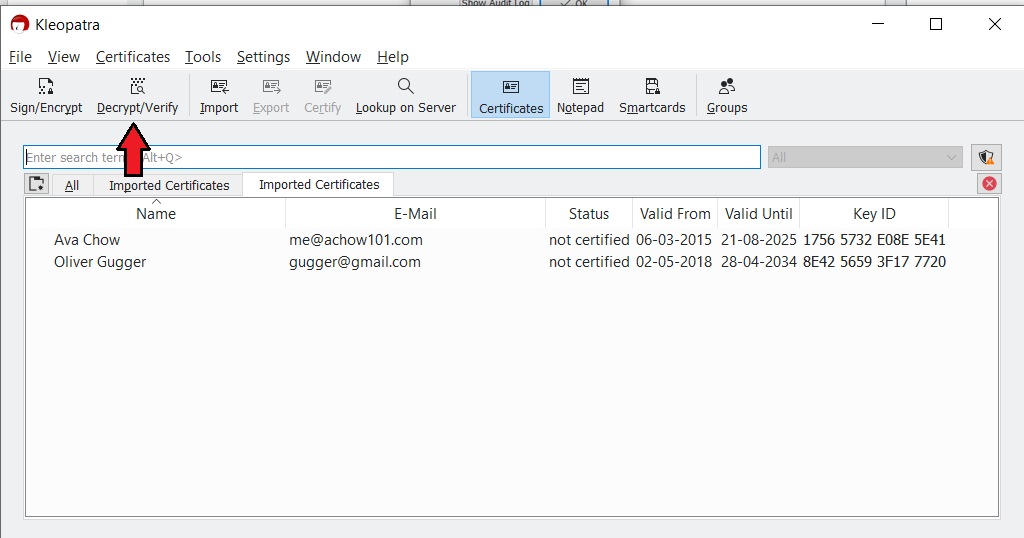The image size is (1024, 538).
Task: Click email gugger@gmail.com
Action: 355,262
